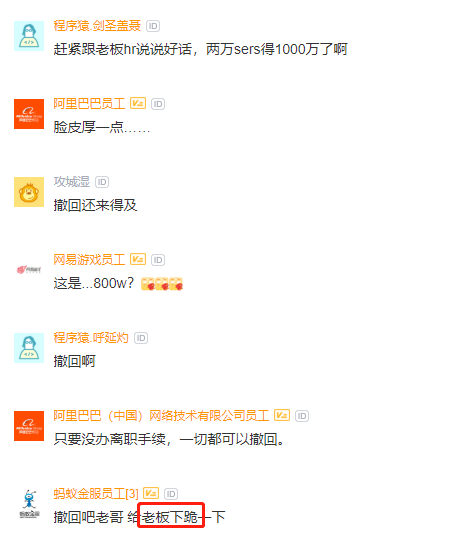This screenshot has width=452, height=534.
Task: Open the NetEase logo avatar
Action: point(29,270)
